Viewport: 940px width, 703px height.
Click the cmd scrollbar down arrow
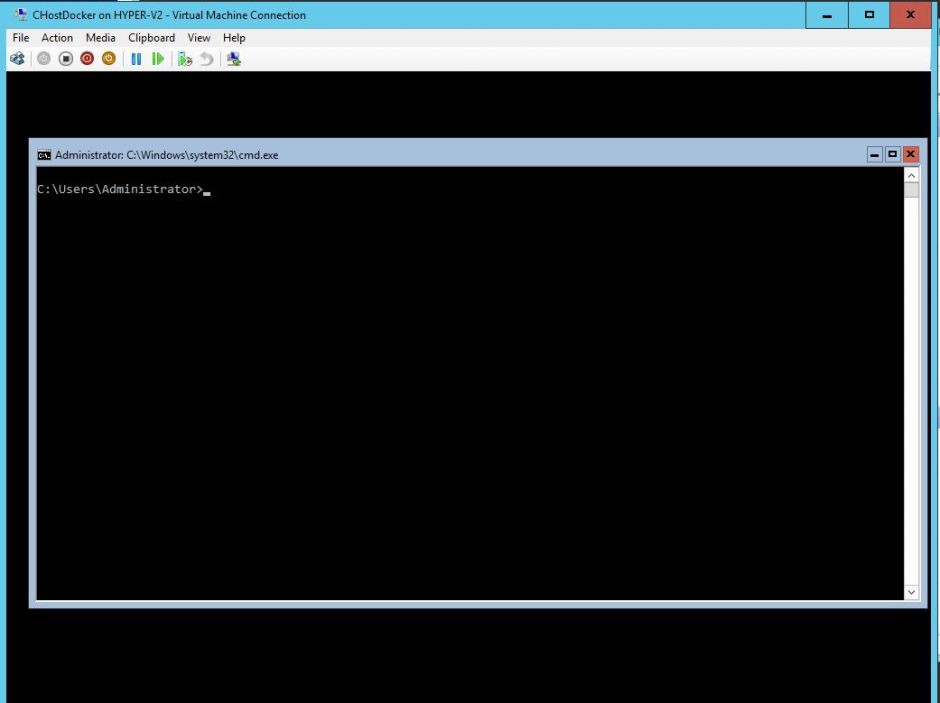pos(911,592)
